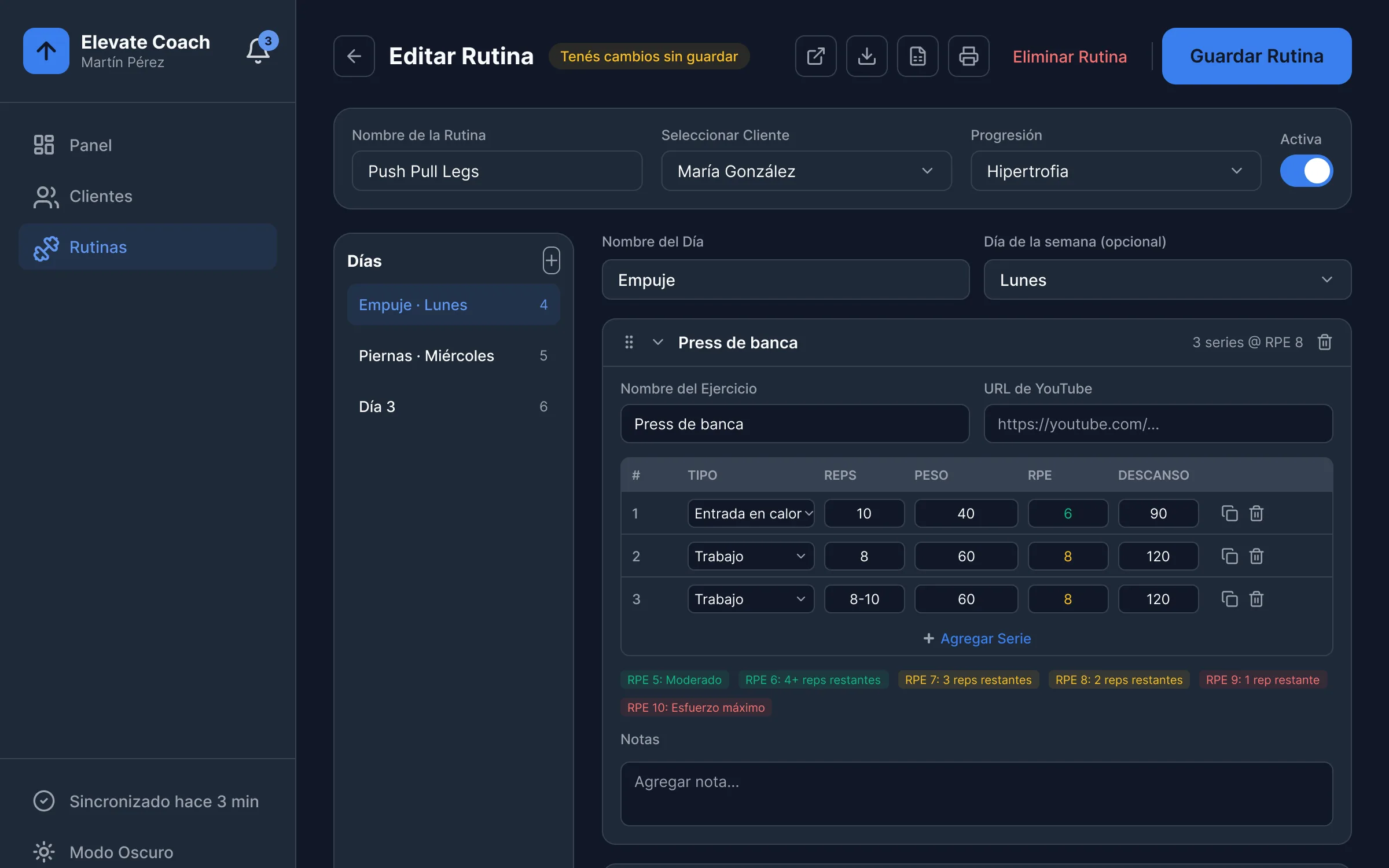Click the Rutinas dumbbell icon
1389x868 pixels.
click(x=46, y=248)
